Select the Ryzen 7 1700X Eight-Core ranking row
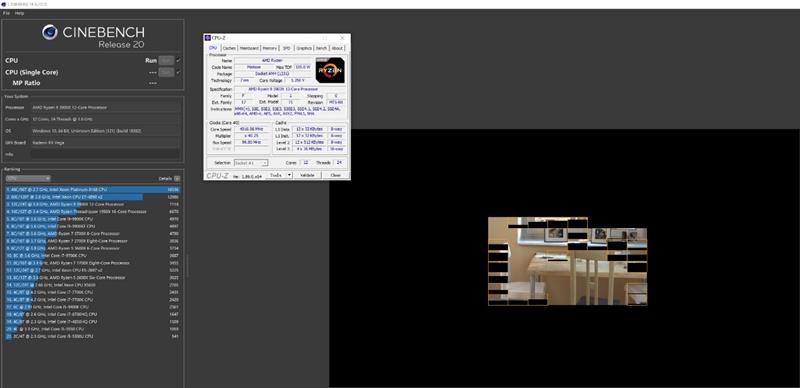This screenshot has height=388, width=800. click(92, 263)
